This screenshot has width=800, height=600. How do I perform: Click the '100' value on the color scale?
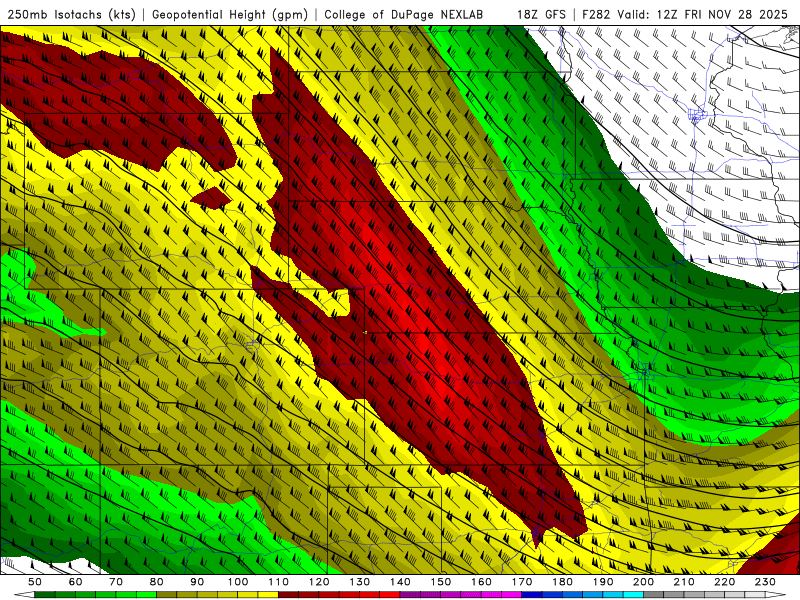[x=238, y=582]
